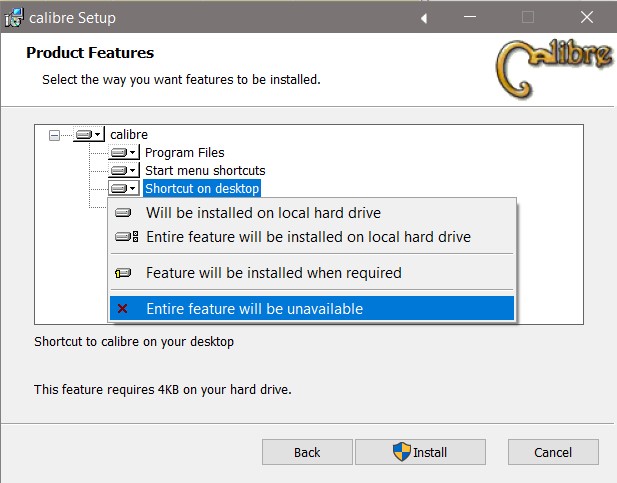The height and width of the screenshot is (483, 617).
Task: Click the text This feature requires 4KB
Action: [163, 390]
